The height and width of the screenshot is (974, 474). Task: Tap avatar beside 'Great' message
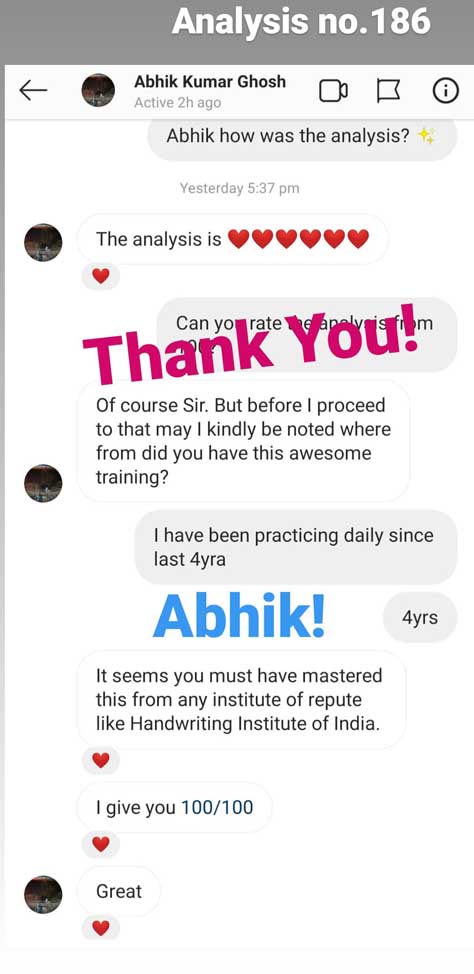coord(43,894)
